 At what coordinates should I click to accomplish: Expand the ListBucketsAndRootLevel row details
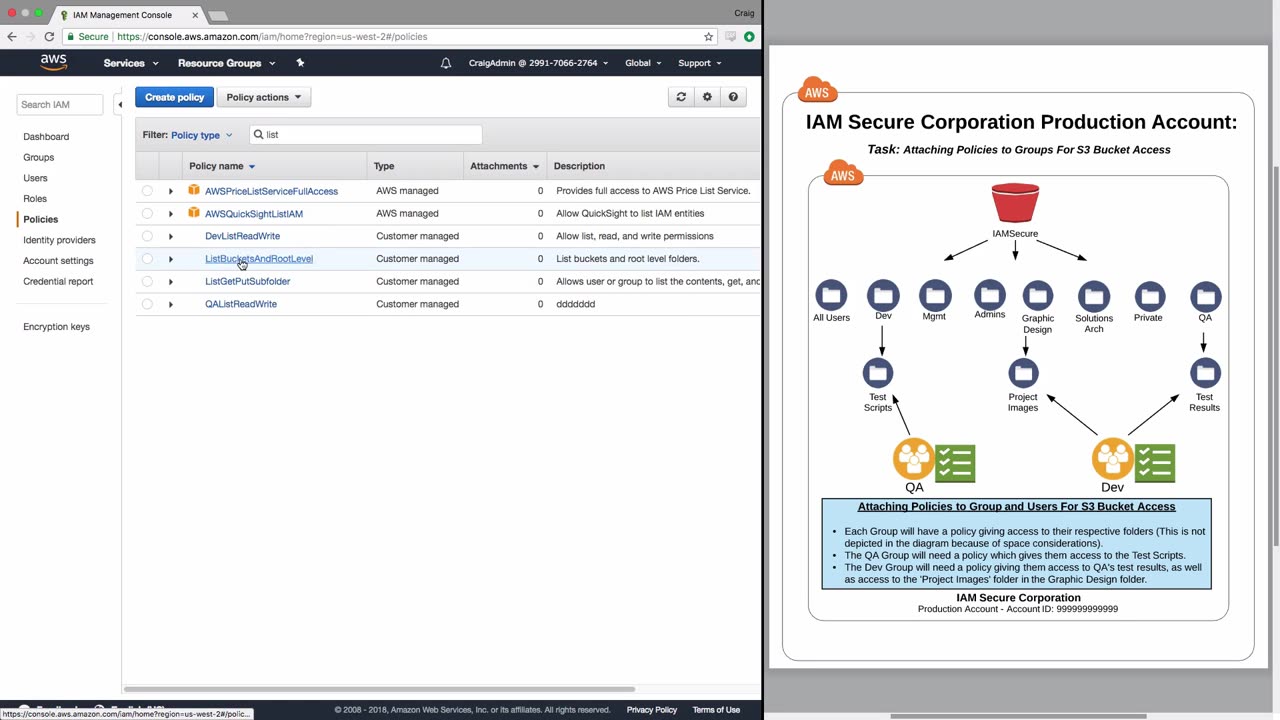171,259
